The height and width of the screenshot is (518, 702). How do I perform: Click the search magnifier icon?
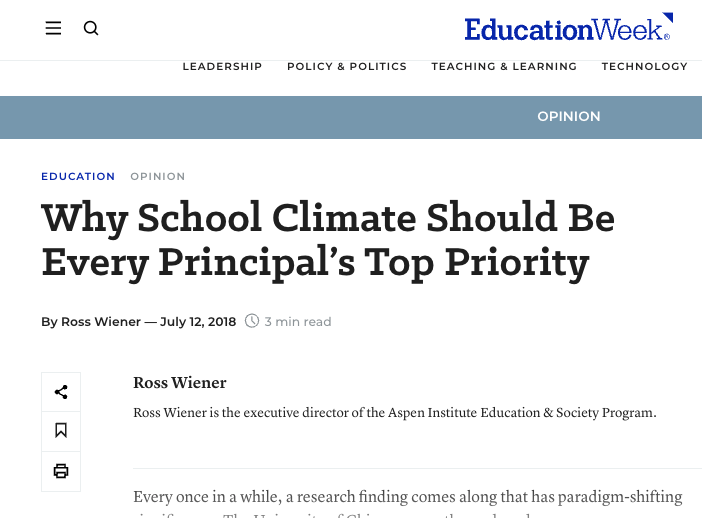click(91, 28)
